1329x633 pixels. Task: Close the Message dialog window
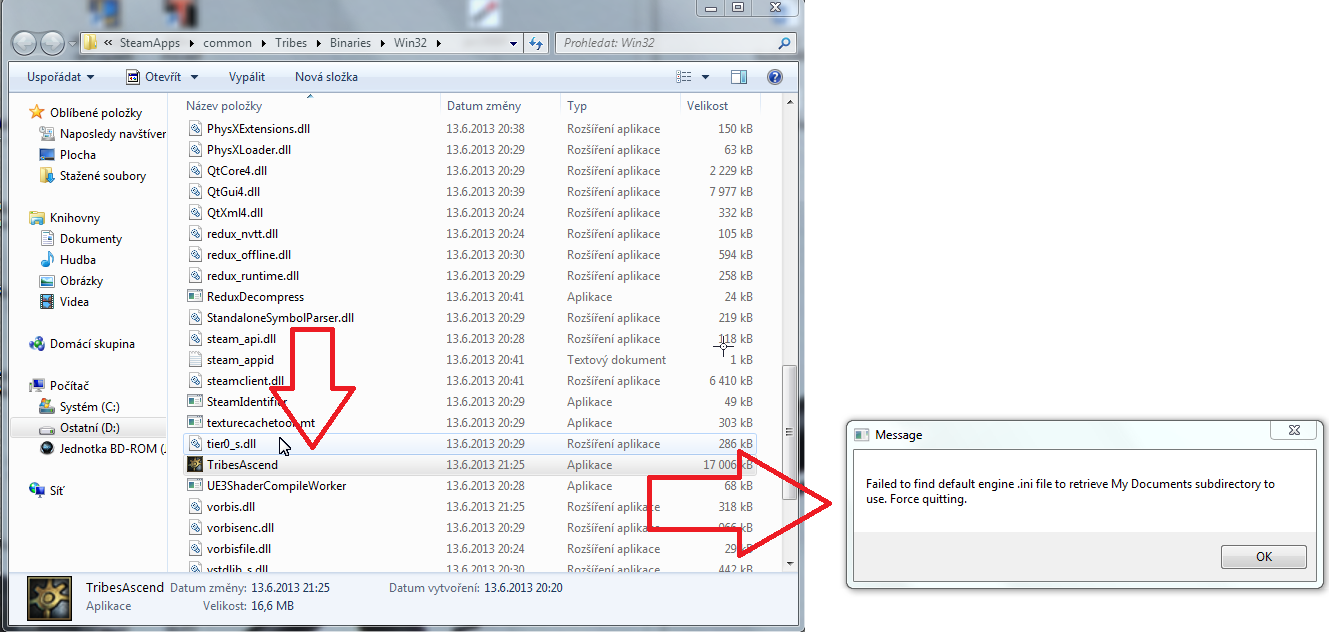click(1293, 431)
